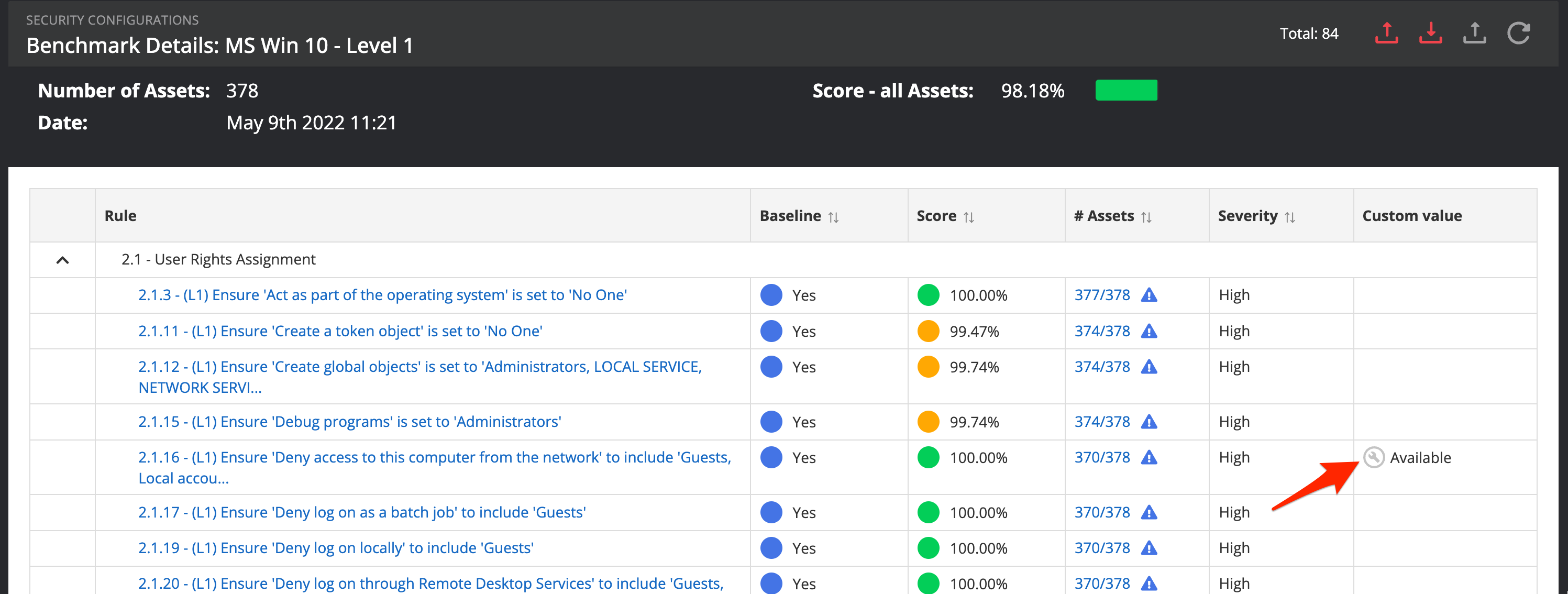Click the grey export icon beside refresh
This screenshot has height=594, width=1568.
click(1474, 33)
